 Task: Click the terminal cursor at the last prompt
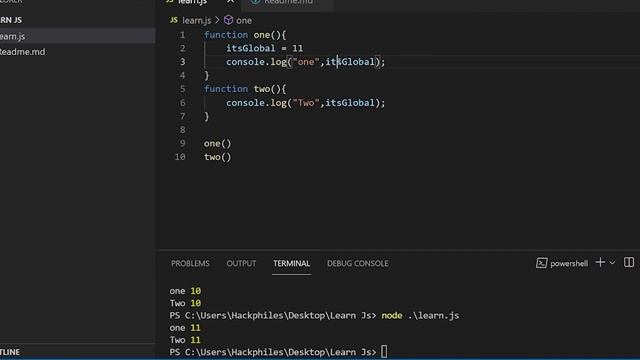coord(384,351)
